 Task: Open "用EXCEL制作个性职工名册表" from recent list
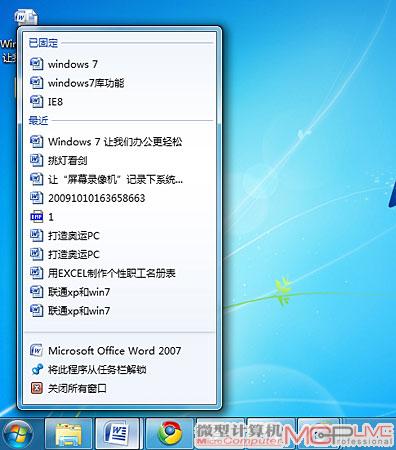coord(119,273)
